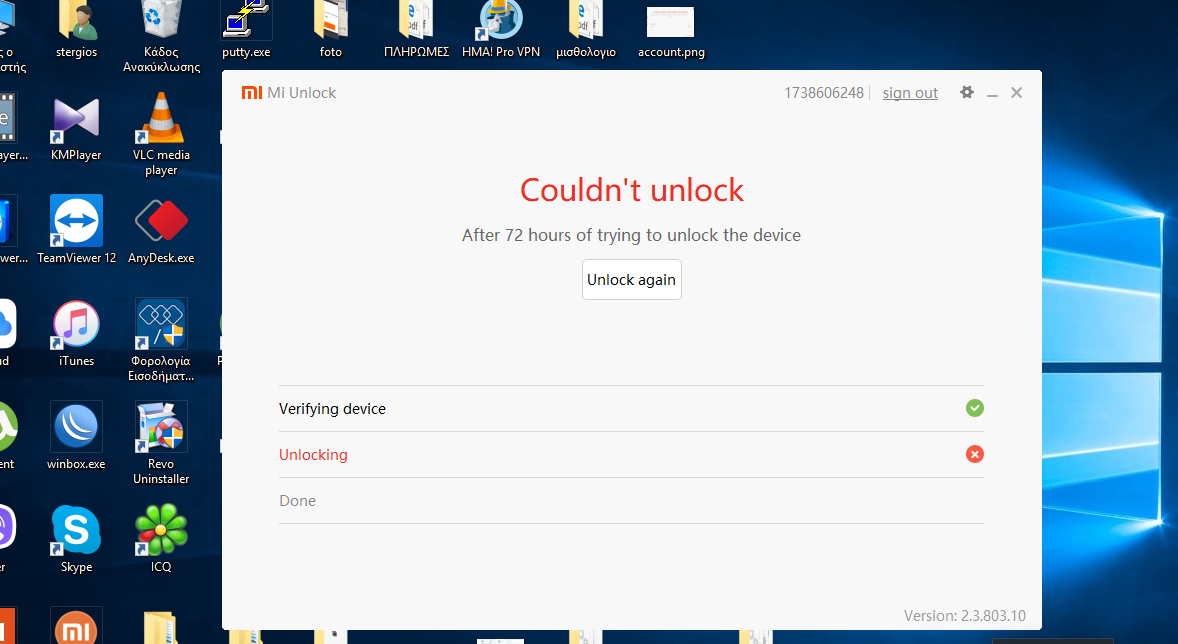The height and width of the screenshot is (644, 1178).
Task: Minimize the Mi Unlock window
Action: click(x=992, y=93)
